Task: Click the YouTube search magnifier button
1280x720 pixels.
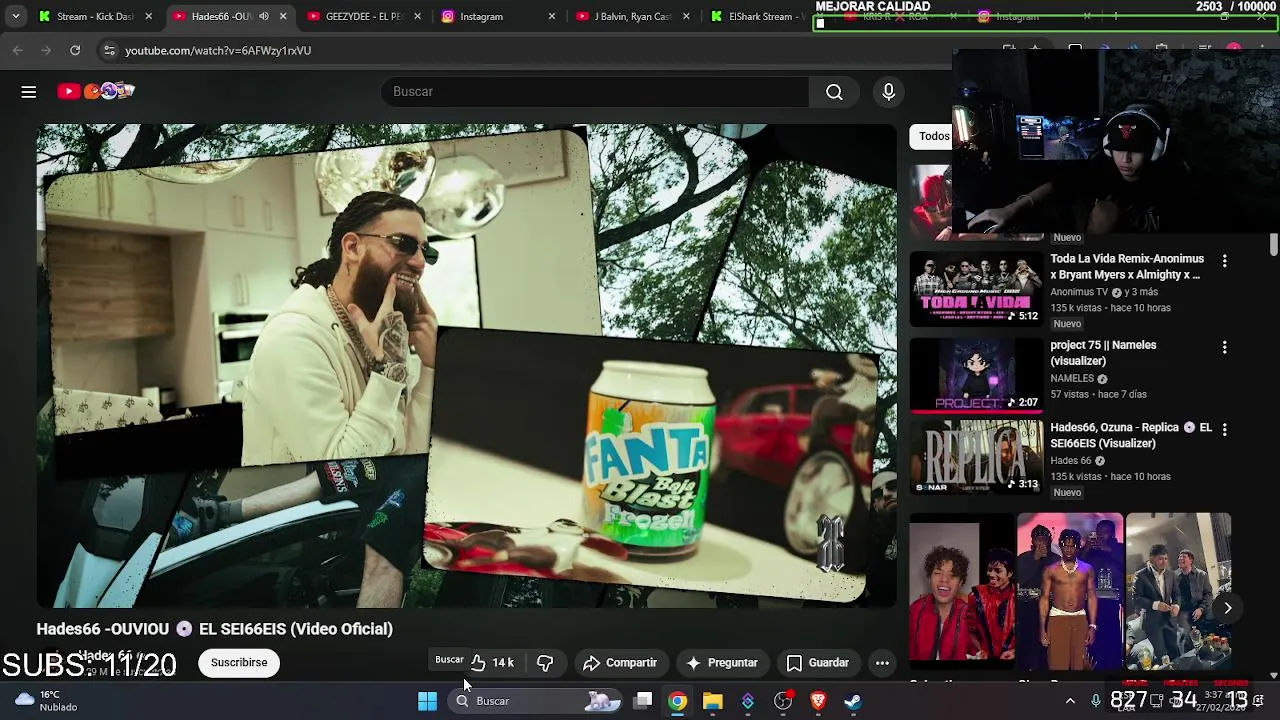Action: point(834,92)
